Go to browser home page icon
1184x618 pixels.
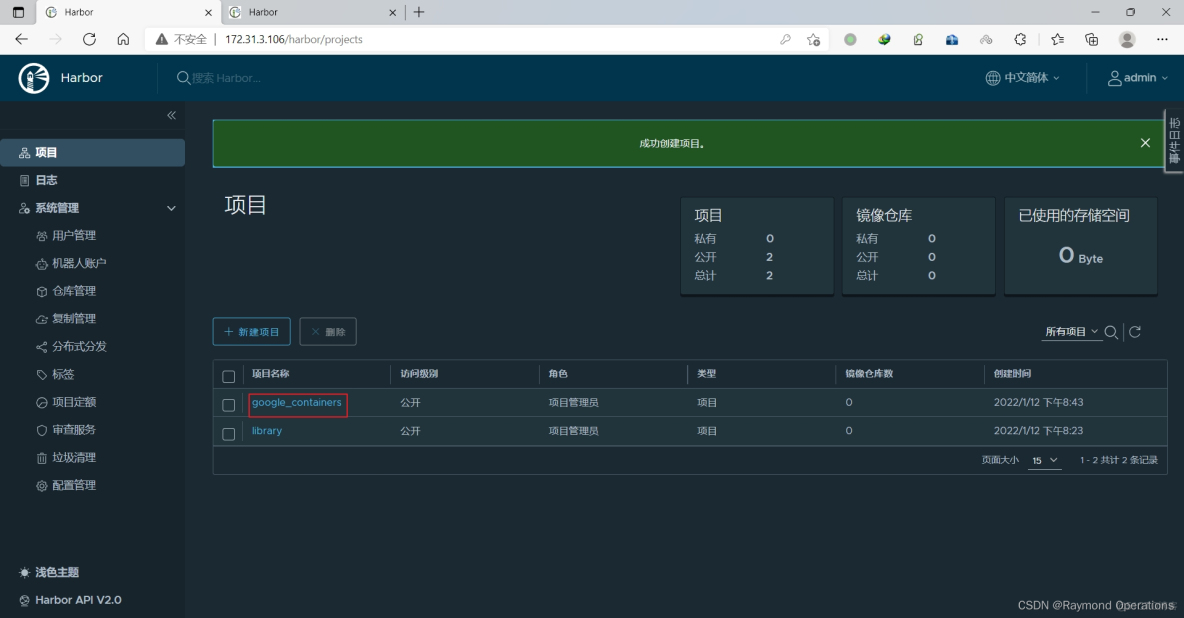(x=123, y=39)
